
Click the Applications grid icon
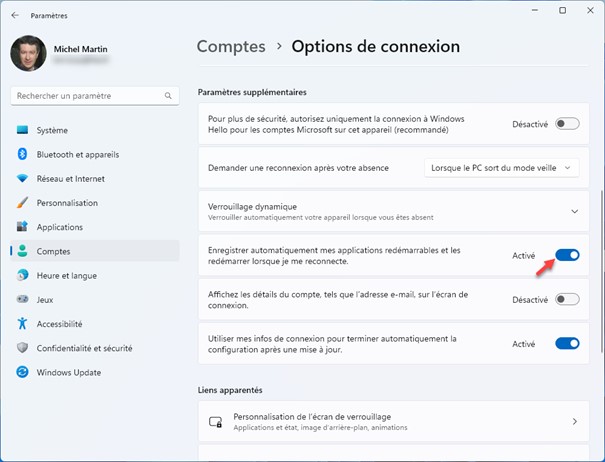point(22,227)
